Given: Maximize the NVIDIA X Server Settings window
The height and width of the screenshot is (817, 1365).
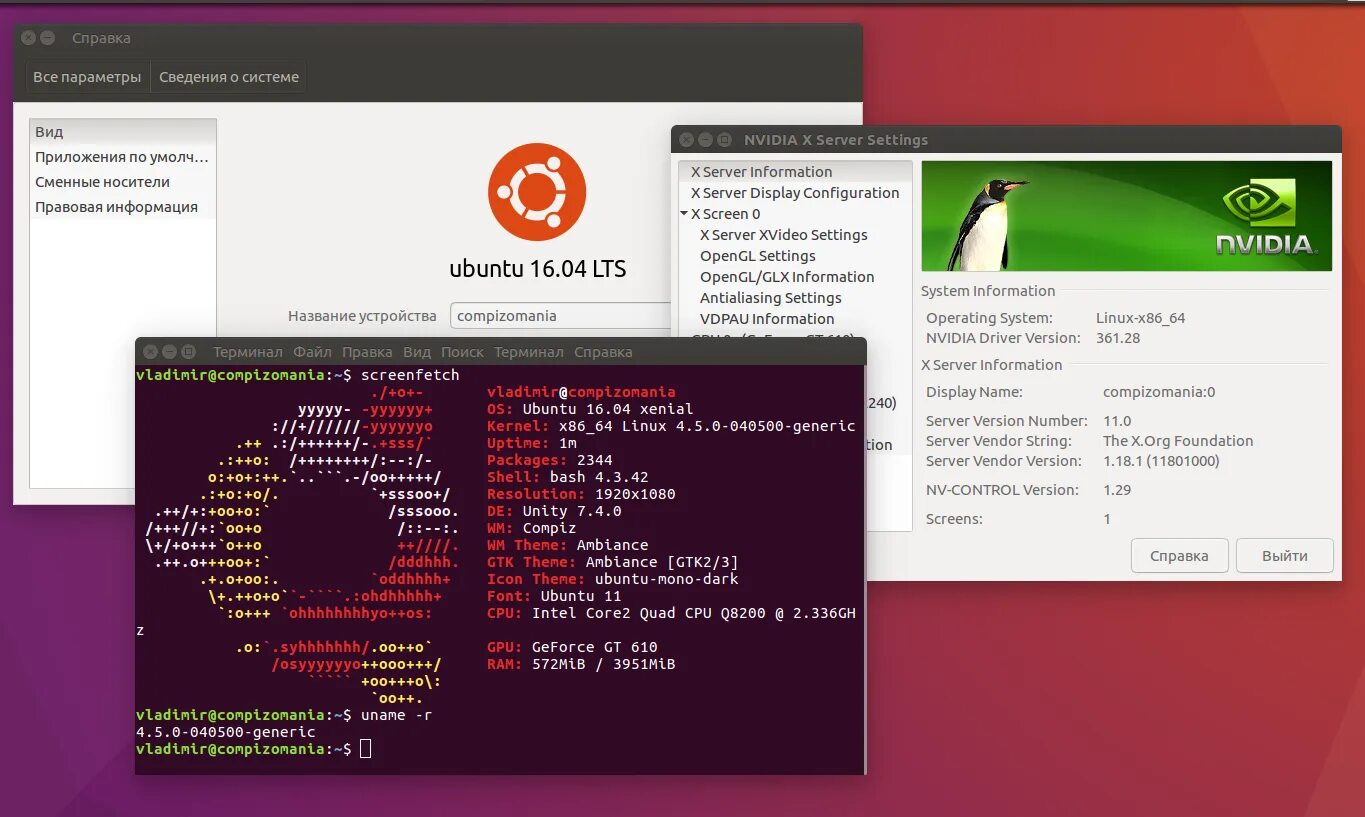Looking at the screenshot, I should tap(725, 140).
